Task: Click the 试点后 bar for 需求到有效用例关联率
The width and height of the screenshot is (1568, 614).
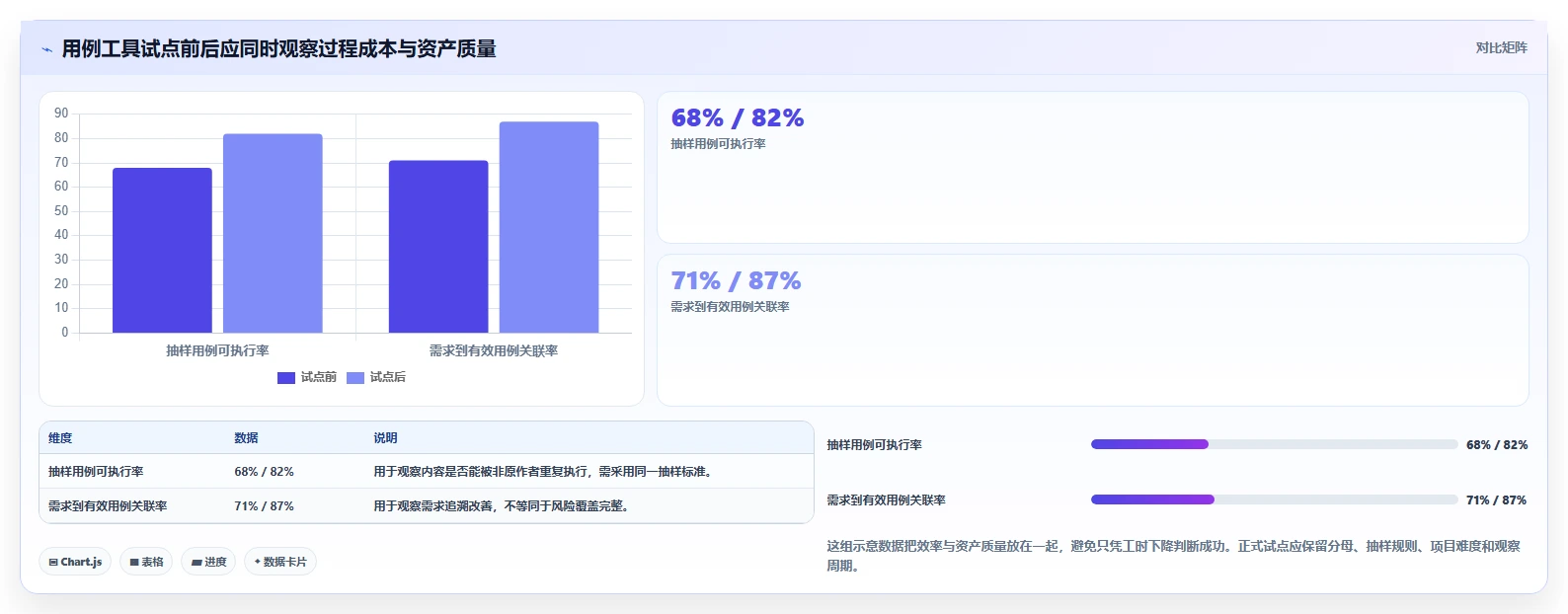Action: point(549,227)
